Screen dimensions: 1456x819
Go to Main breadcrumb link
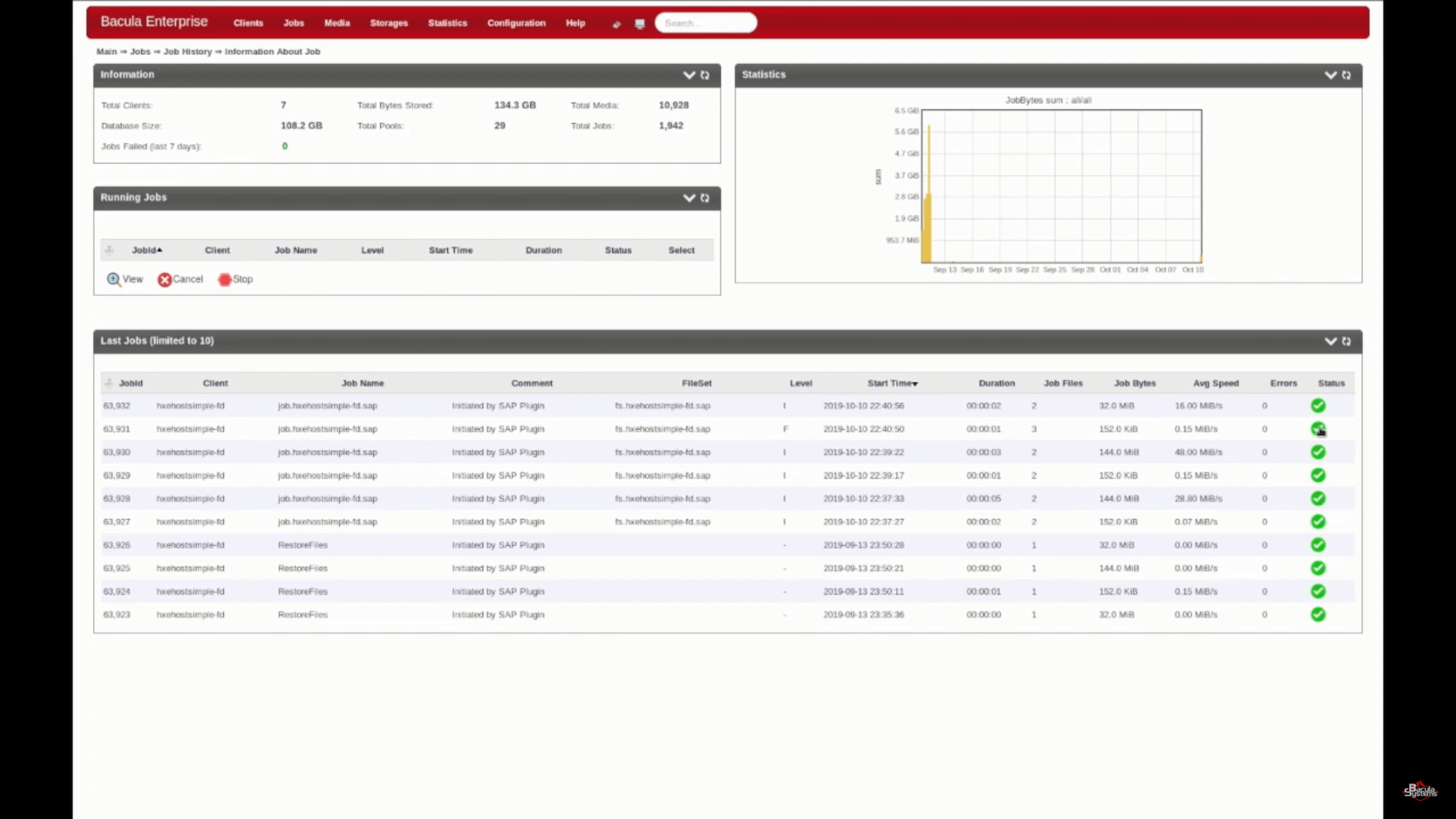coord(106,52)
